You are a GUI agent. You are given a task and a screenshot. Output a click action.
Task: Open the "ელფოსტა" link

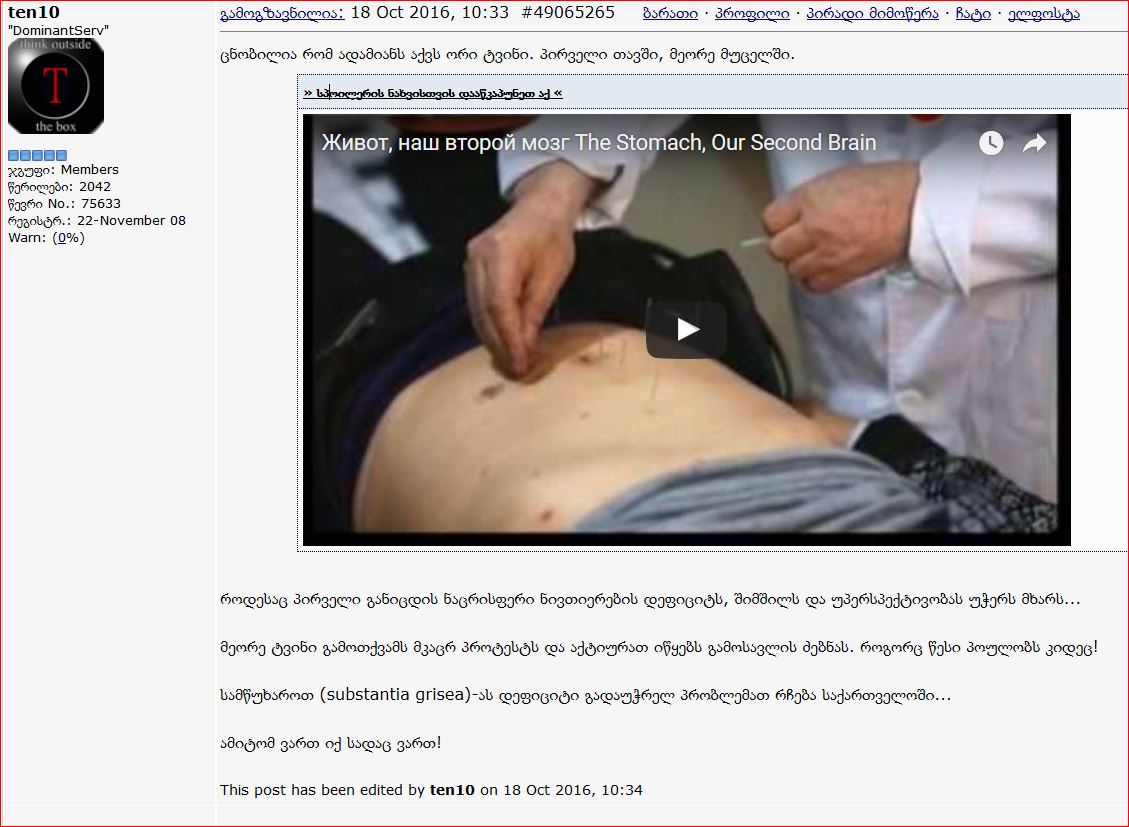tap(1043, 13)
